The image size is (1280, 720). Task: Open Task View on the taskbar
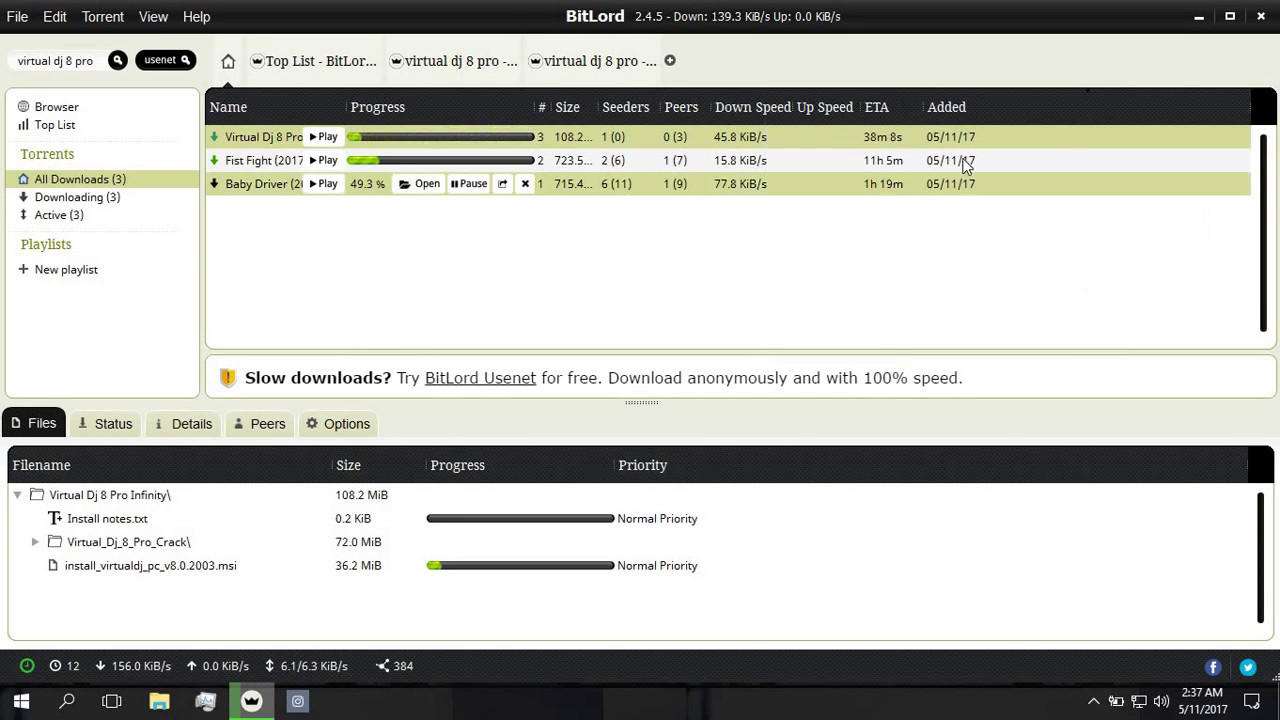pos(112,701)
